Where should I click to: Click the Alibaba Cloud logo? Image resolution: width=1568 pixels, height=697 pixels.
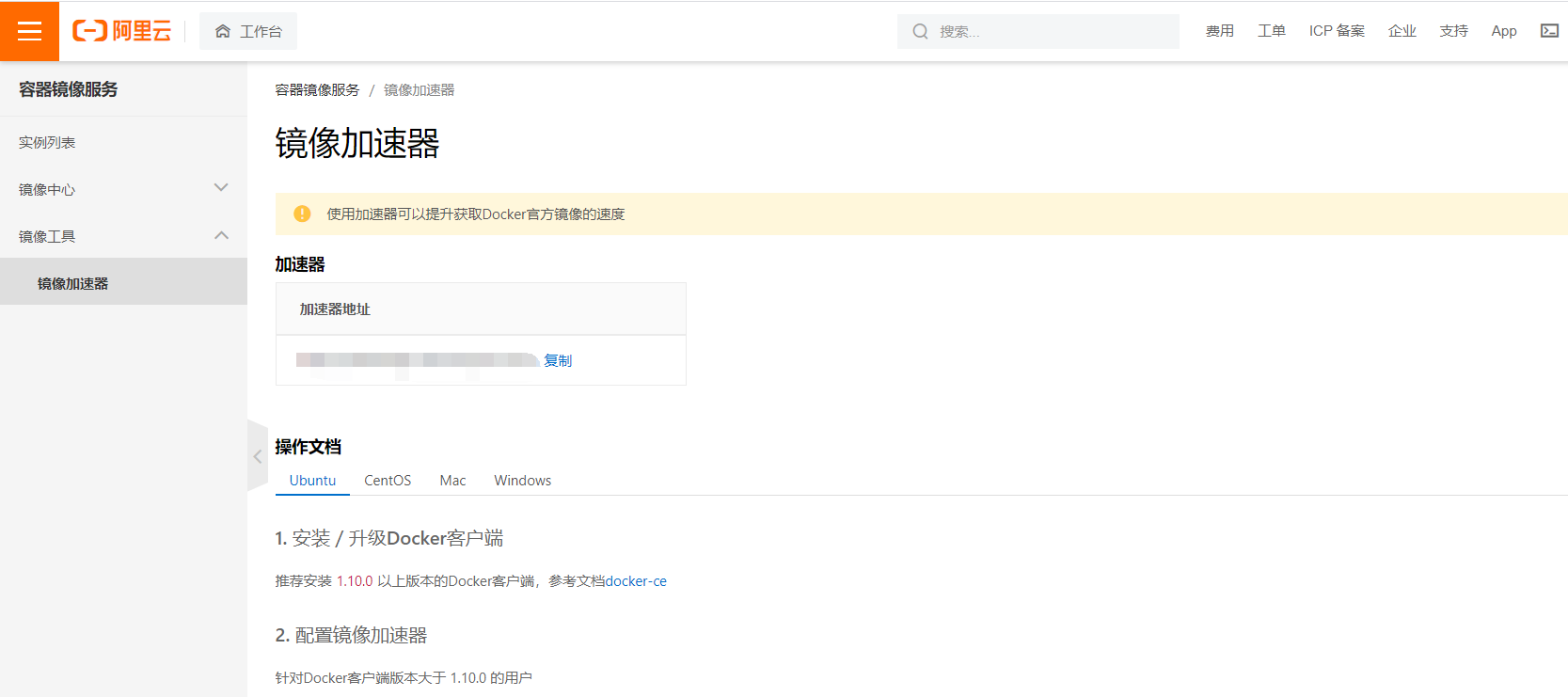[122, 31]
